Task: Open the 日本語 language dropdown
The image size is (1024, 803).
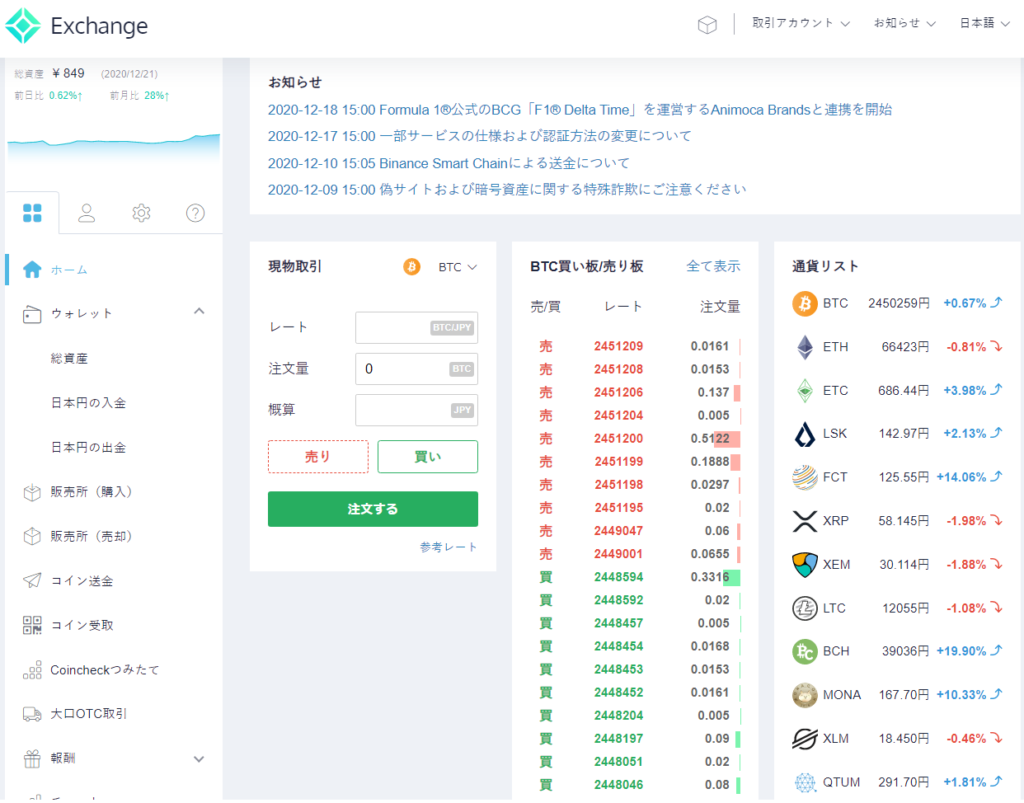Action: coord(982,23)
